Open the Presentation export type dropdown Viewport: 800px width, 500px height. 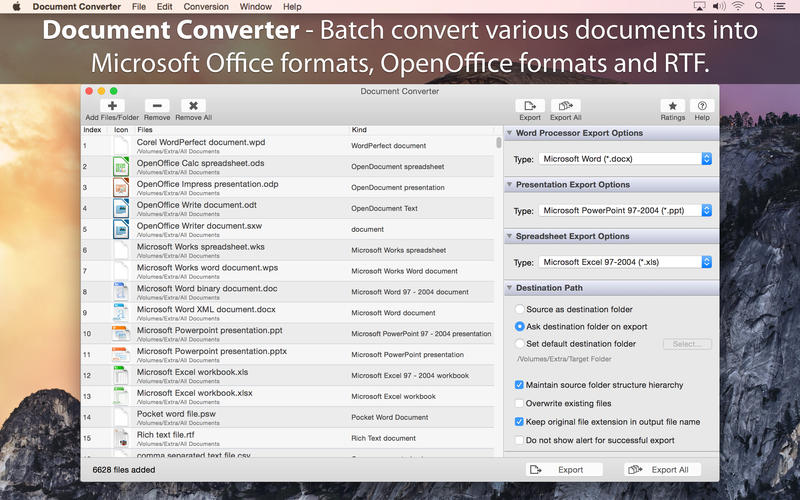pos(625,211)
